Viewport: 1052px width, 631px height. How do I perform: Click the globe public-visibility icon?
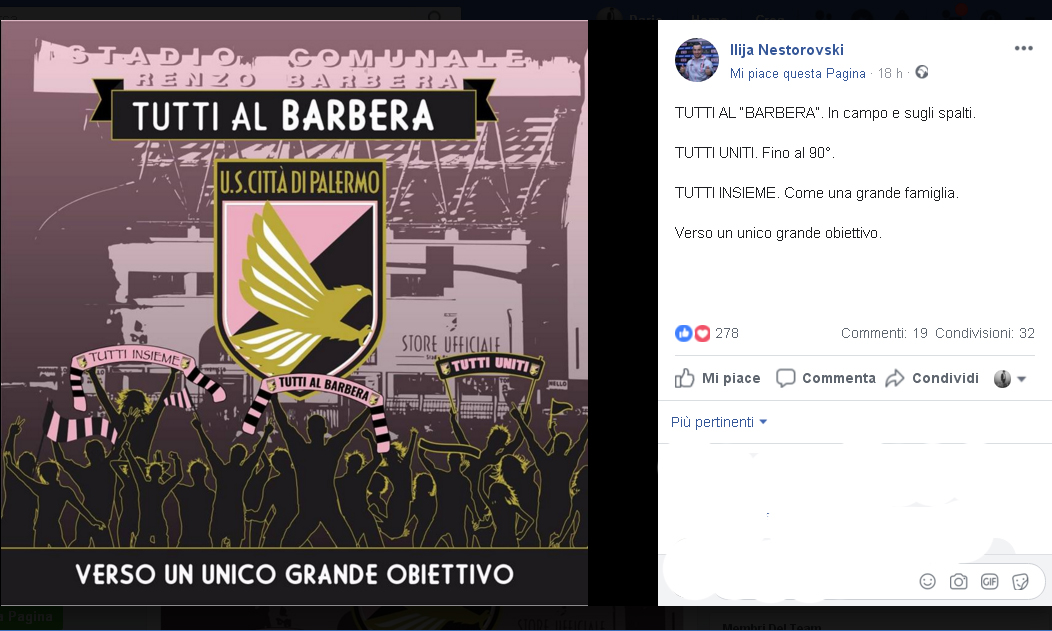(922, 72)
